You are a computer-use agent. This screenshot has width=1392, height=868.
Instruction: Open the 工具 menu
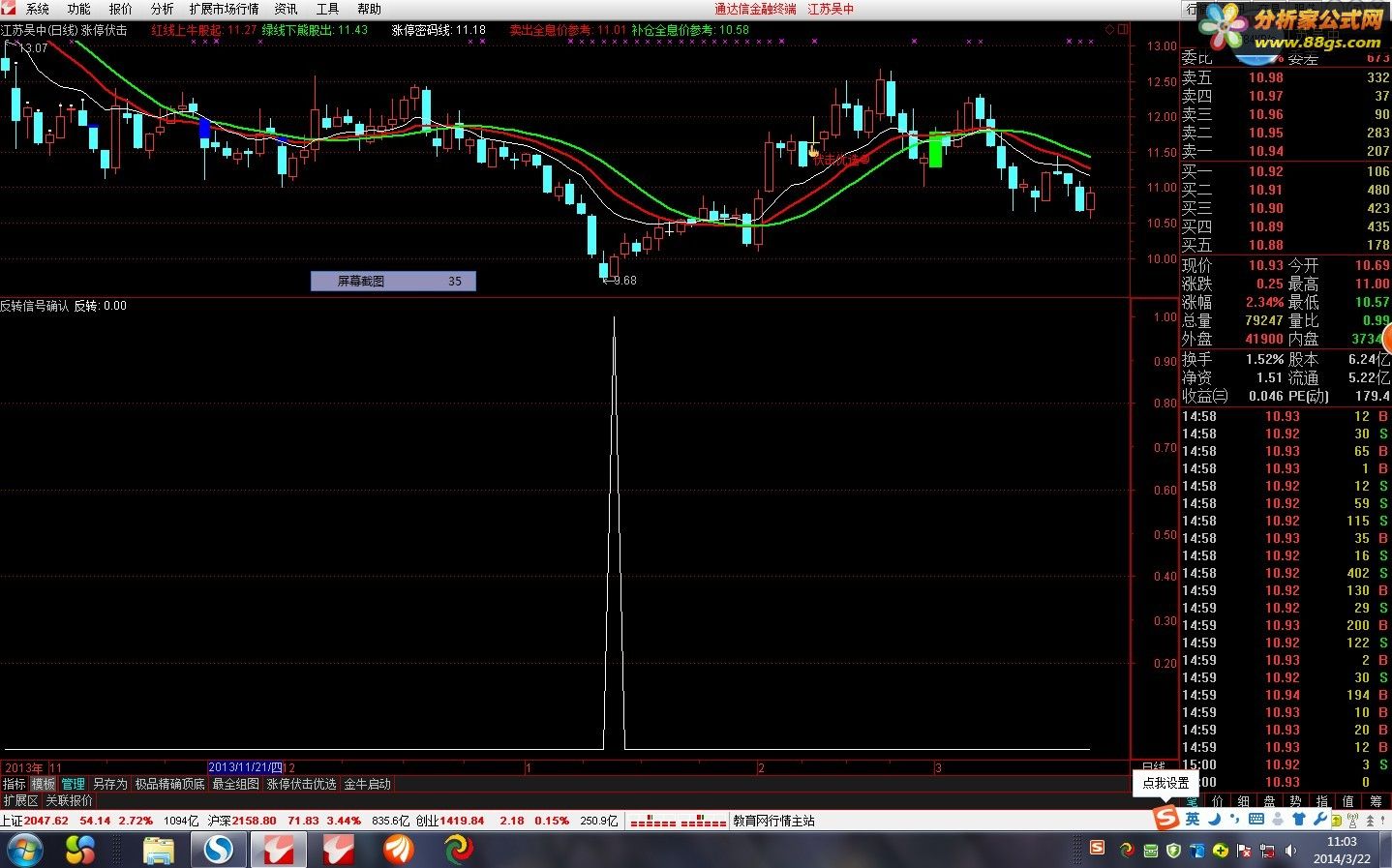(x=327, y=9)
